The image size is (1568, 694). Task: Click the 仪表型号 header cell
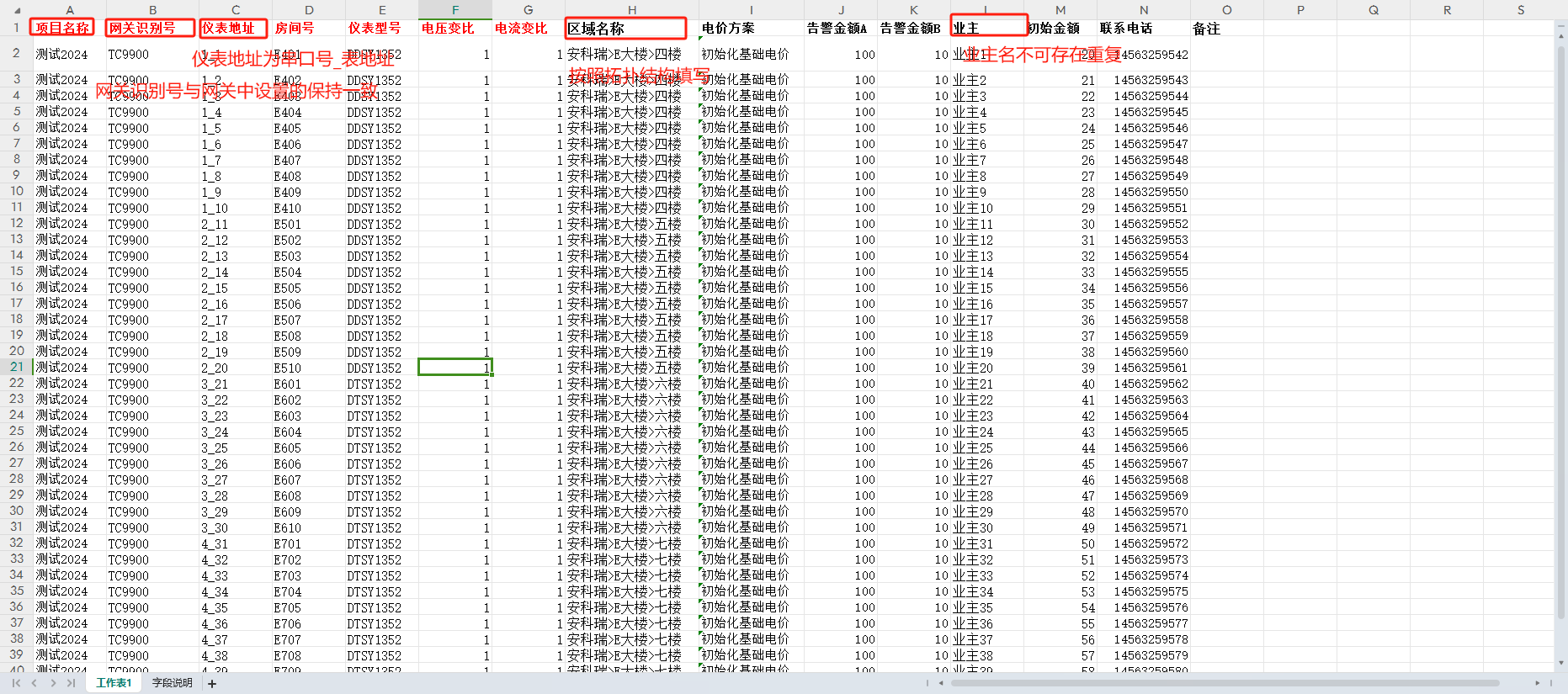[x=381, y=28]
